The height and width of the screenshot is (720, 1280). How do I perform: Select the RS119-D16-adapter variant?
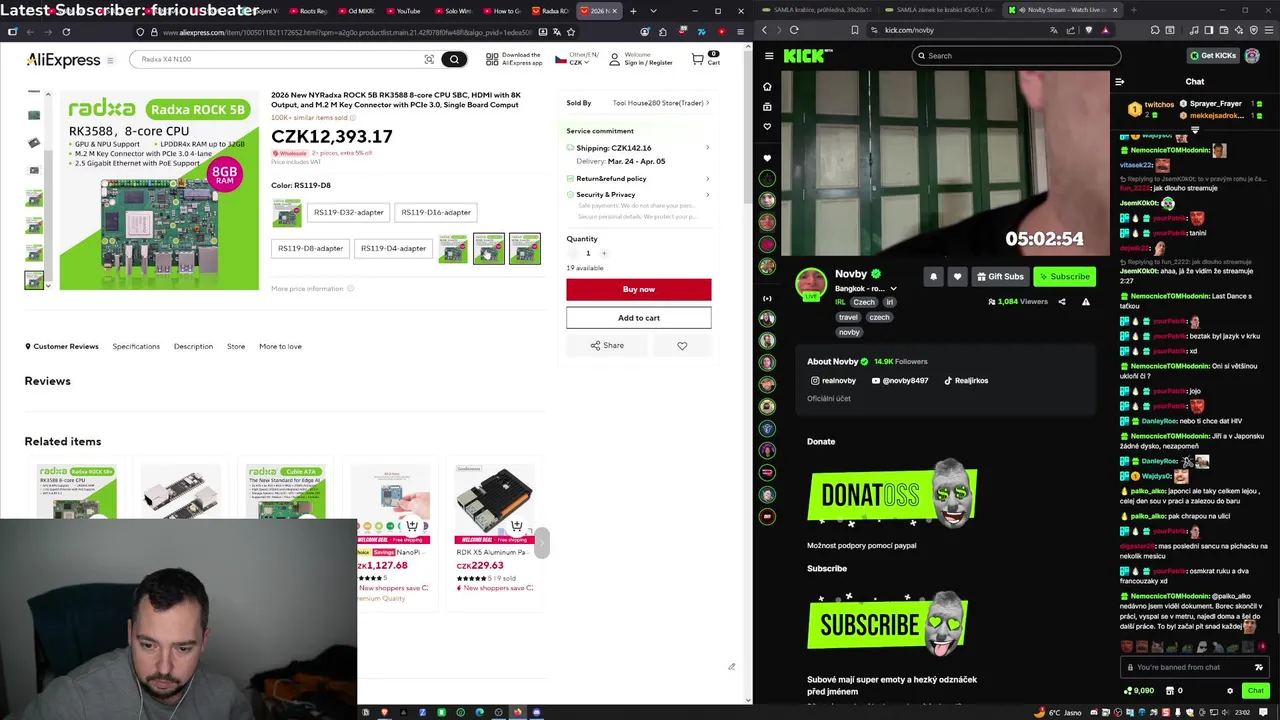436,212
